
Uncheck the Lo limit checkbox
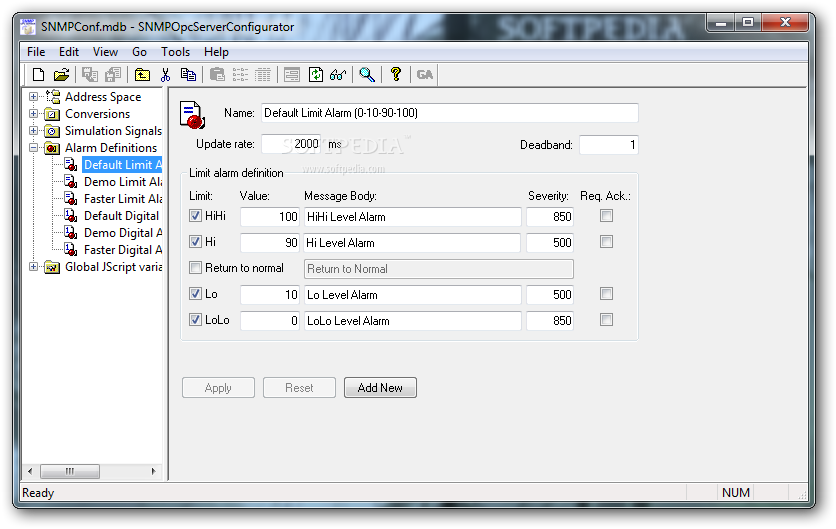click(195, 294)
